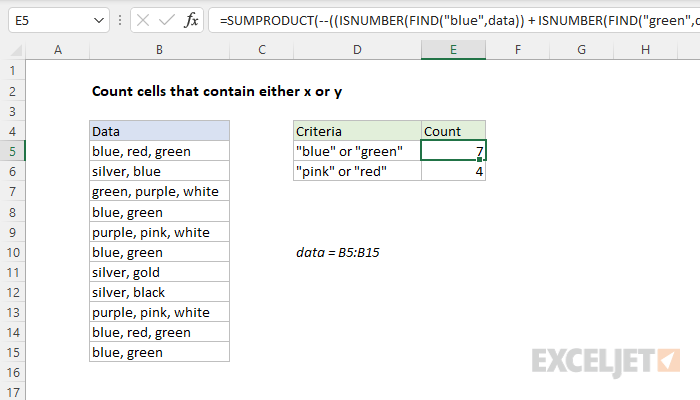Select column E header
The image size is (700, 400).
tap(453, 50)
